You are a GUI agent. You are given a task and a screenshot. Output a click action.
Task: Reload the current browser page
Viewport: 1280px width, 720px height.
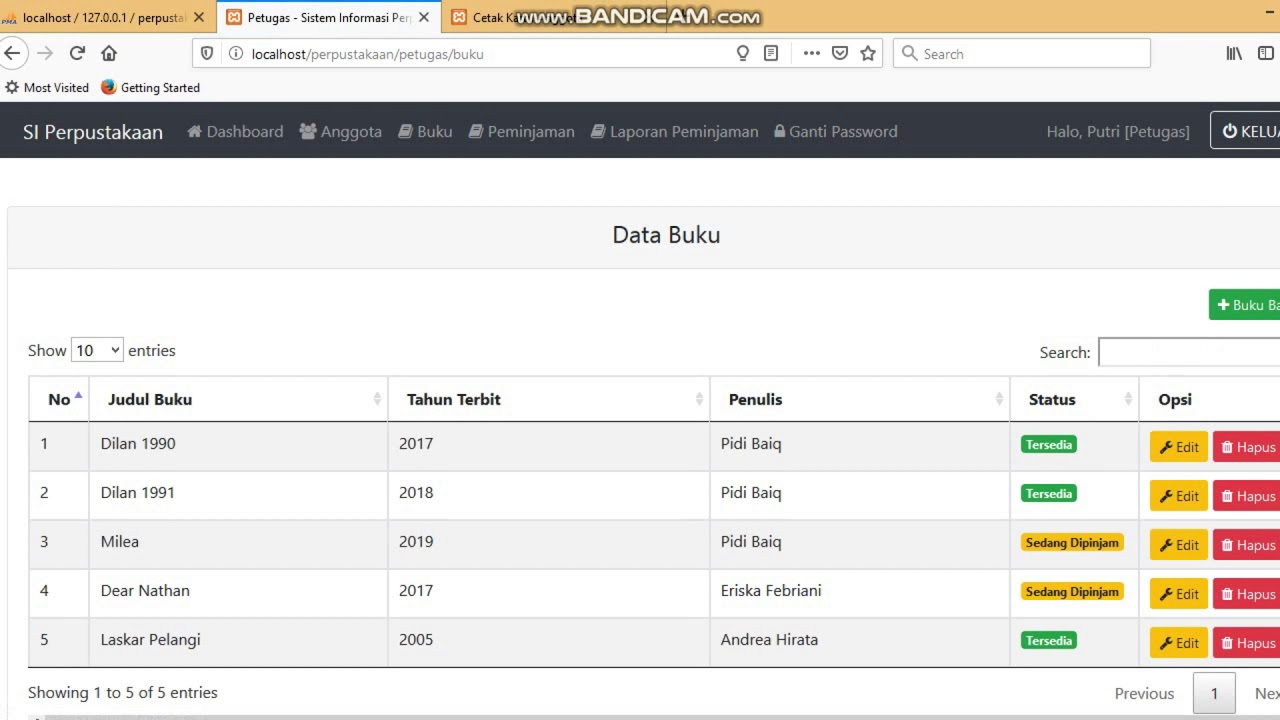[77, 54]
